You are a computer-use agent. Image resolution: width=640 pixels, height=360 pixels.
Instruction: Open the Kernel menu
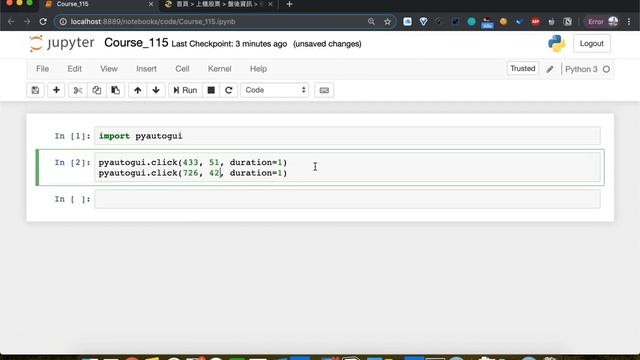pyautogui.click(x=220, y=69)
